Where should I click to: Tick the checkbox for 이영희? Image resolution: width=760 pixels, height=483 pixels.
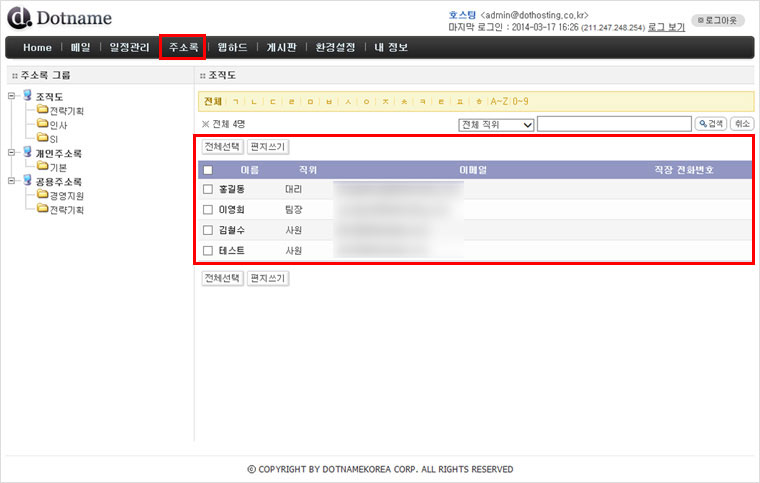208,210
